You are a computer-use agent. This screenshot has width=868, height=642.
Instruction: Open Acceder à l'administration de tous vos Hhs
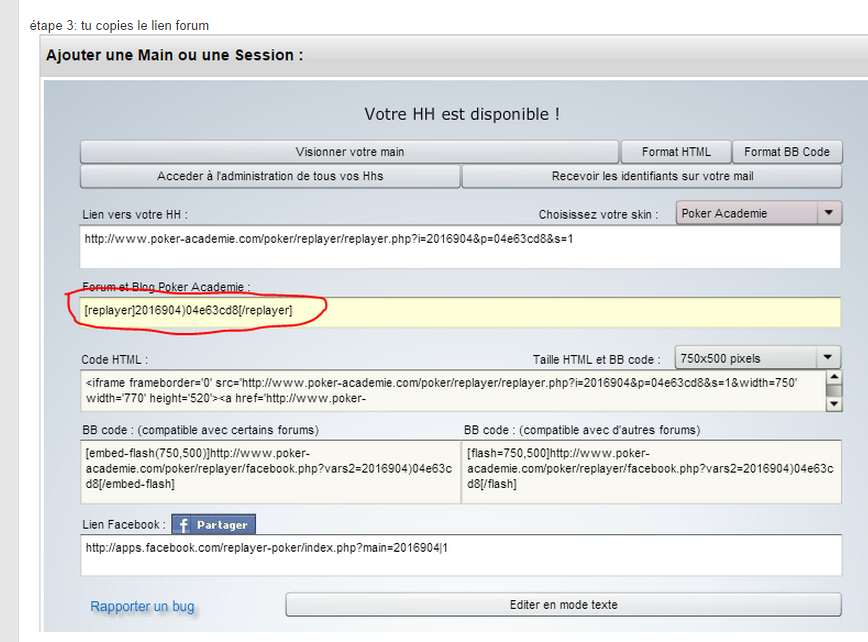click(x=270, y=176)
